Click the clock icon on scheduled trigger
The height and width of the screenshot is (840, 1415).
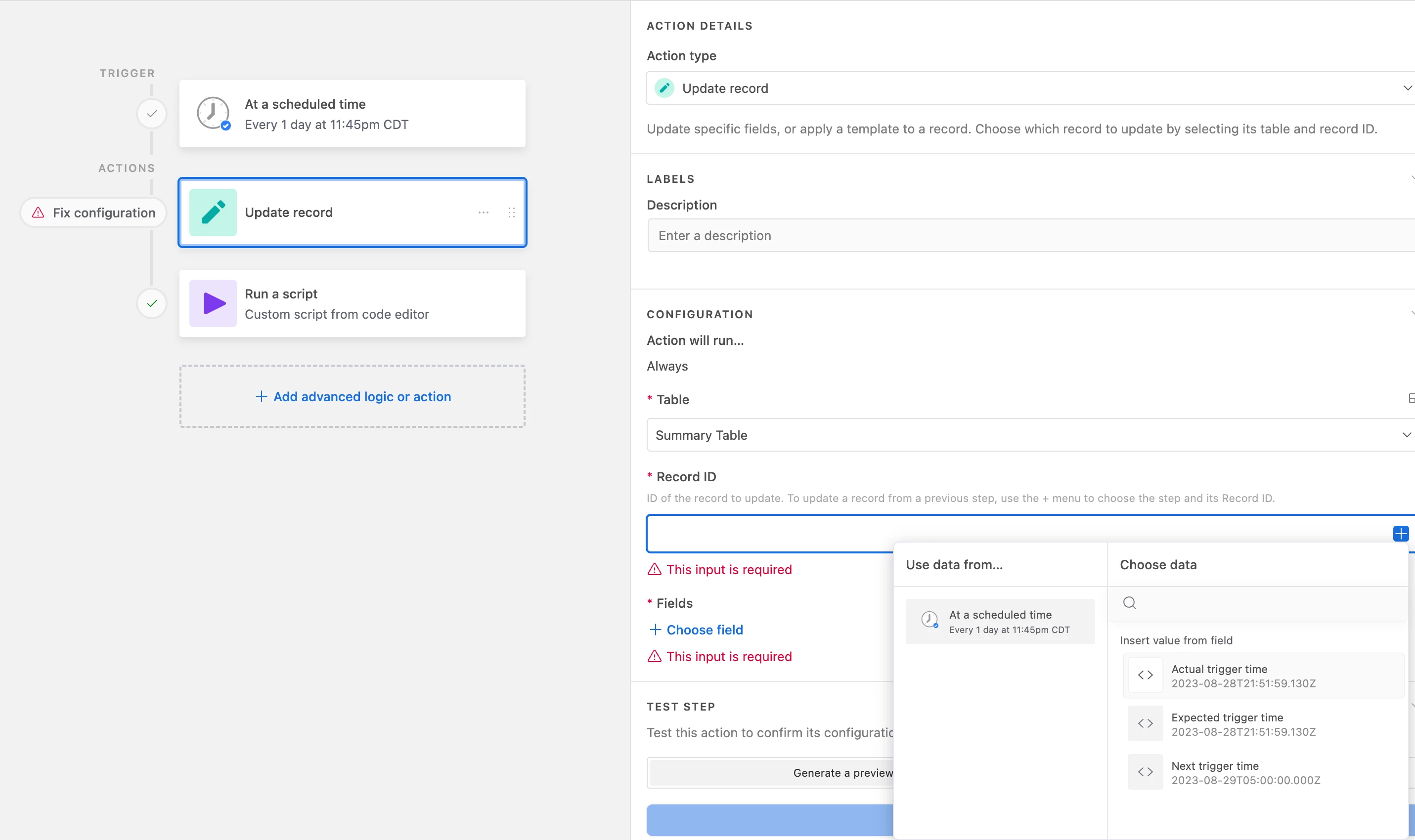(x=213, y=113)
